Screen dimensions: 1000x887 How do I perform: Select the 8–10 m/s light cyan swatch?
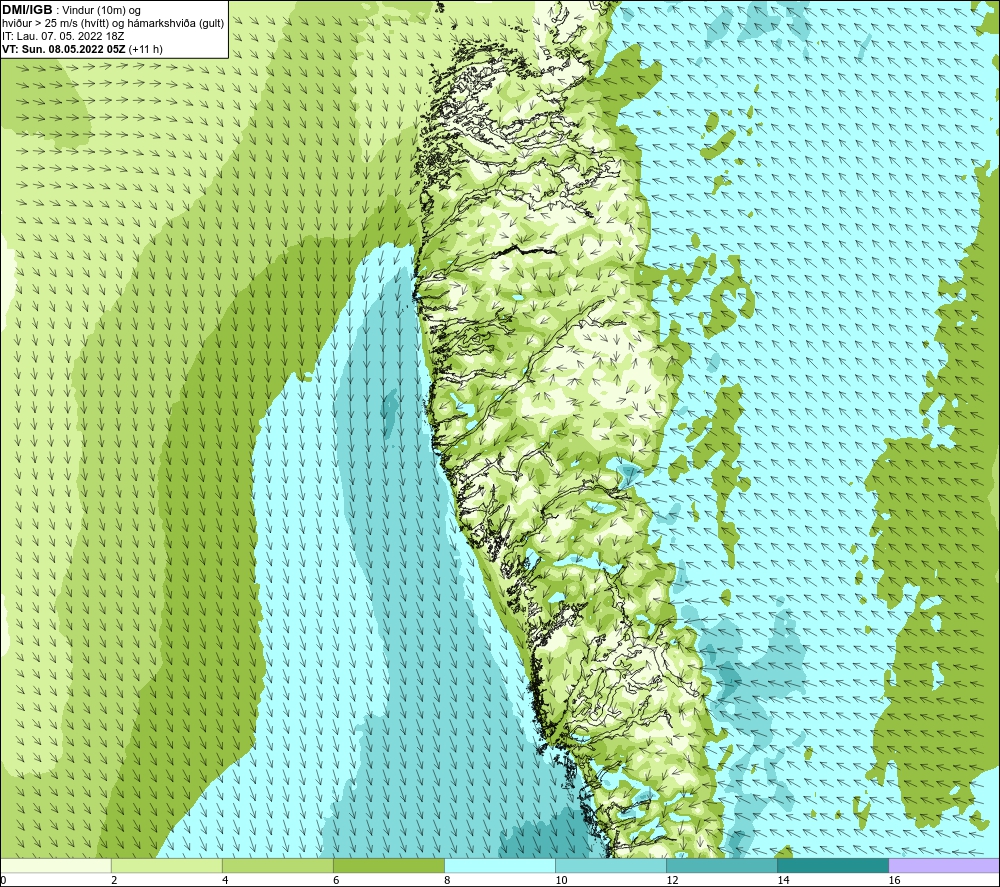click(500, 865)
